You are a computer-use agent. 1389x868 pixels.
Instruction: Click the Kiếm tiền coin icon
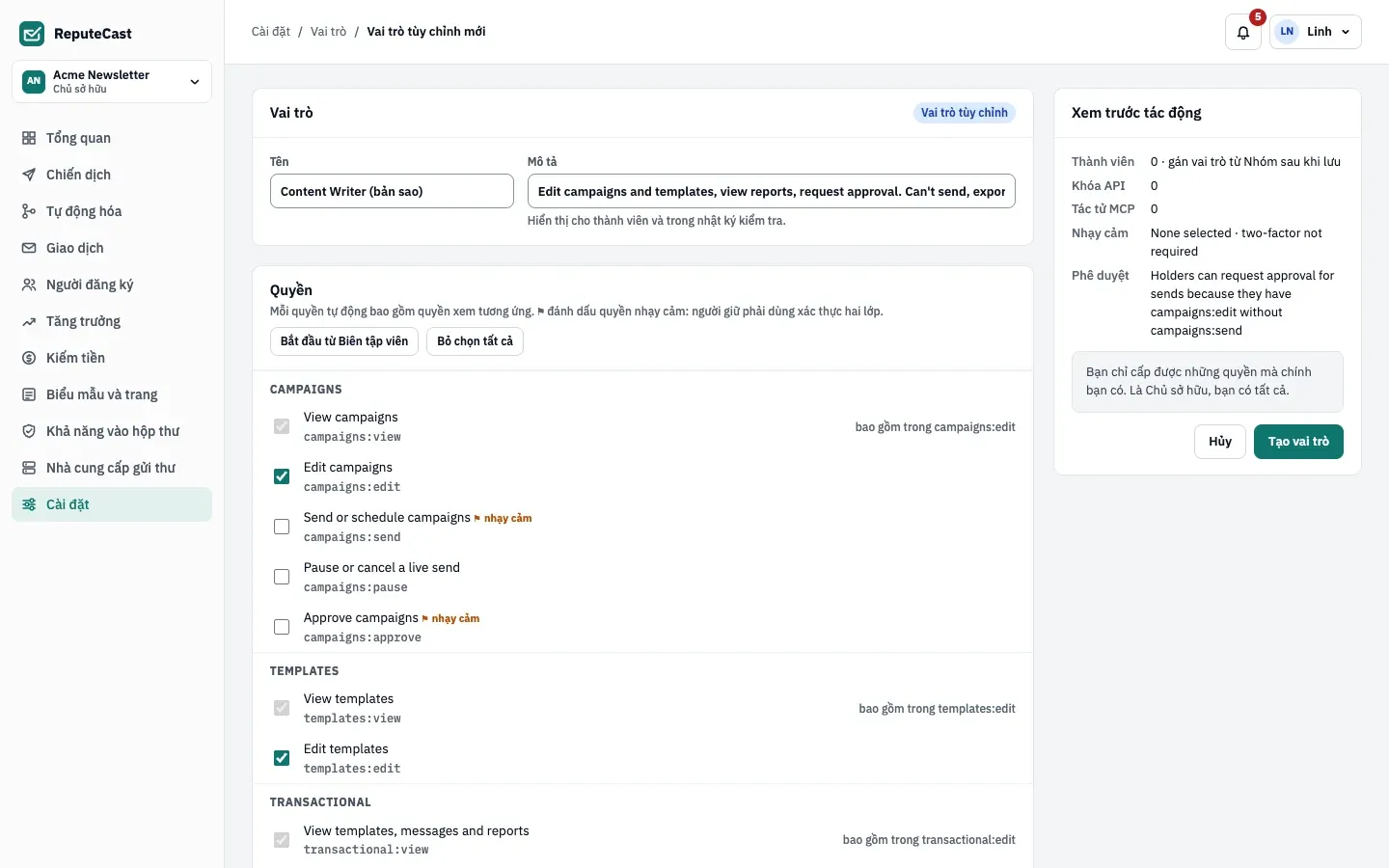[29, 358]
